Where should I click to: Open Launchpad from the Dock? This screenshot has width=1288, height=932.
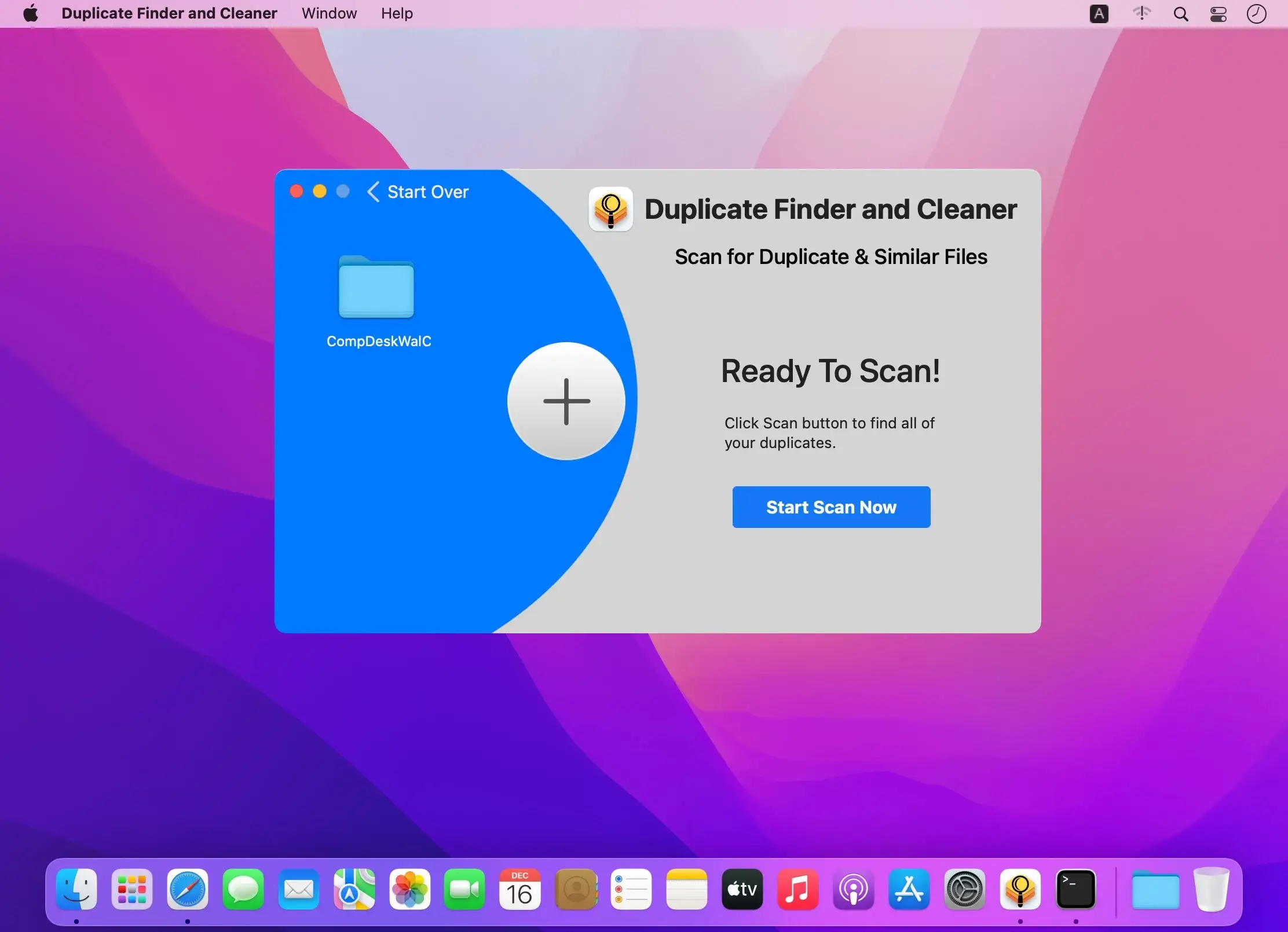pyautogui.click(x=132, y=889)
